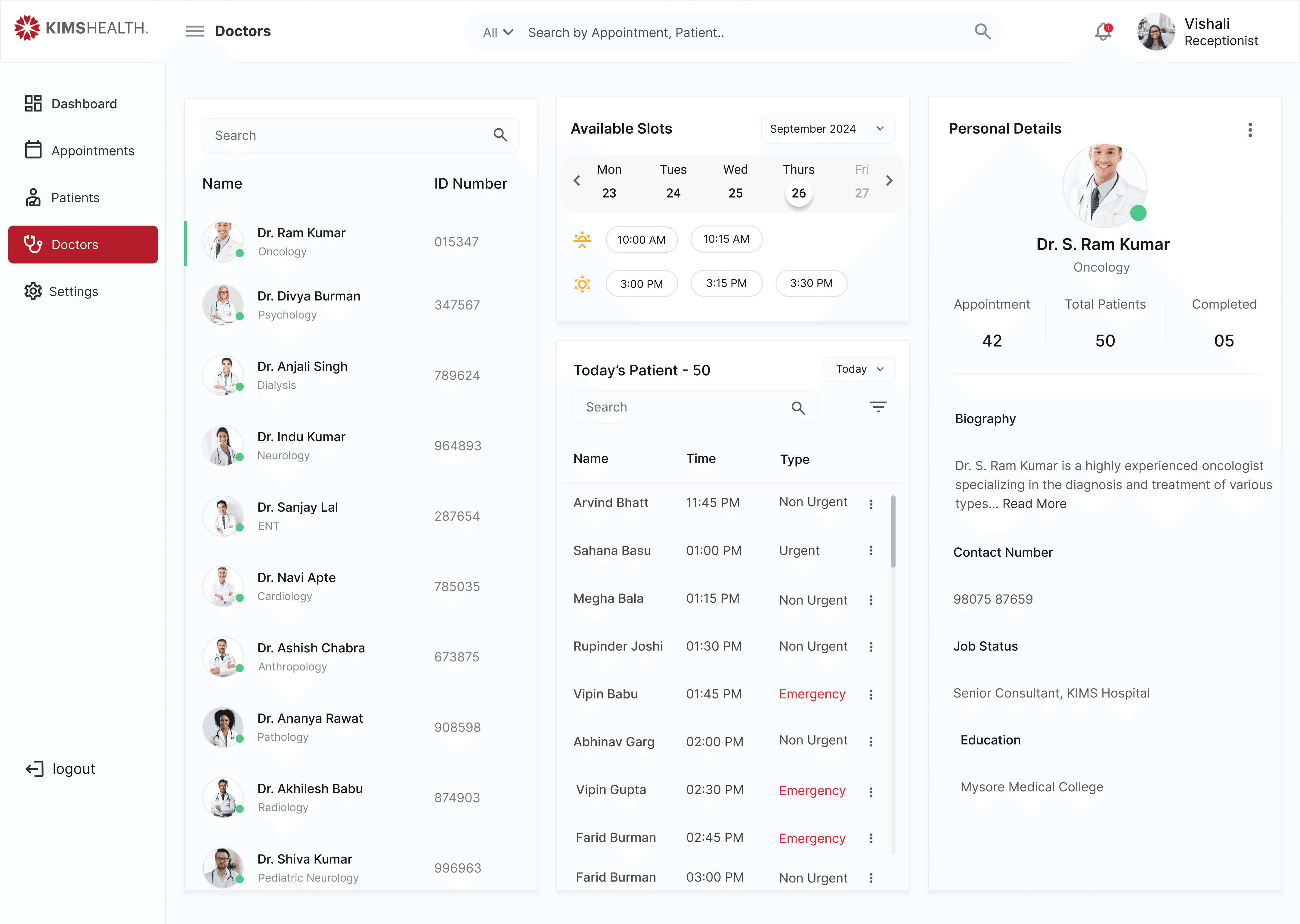Screen dimensions: 1300x924
Task: Click the doctor list search magnifier icon
Action: click(500, 135)
